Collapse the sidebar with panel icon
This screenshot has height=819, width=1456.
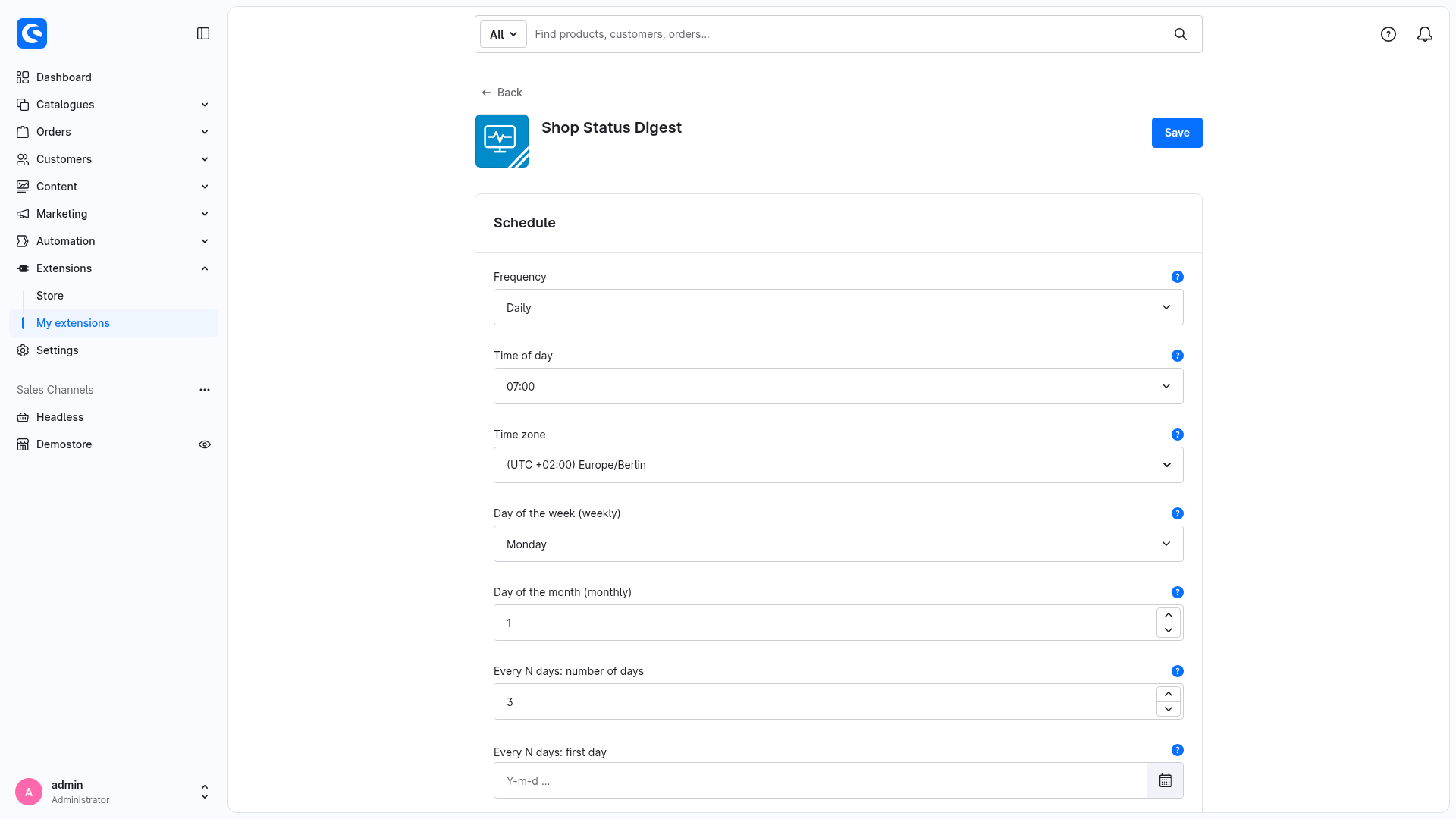(203, 33)
